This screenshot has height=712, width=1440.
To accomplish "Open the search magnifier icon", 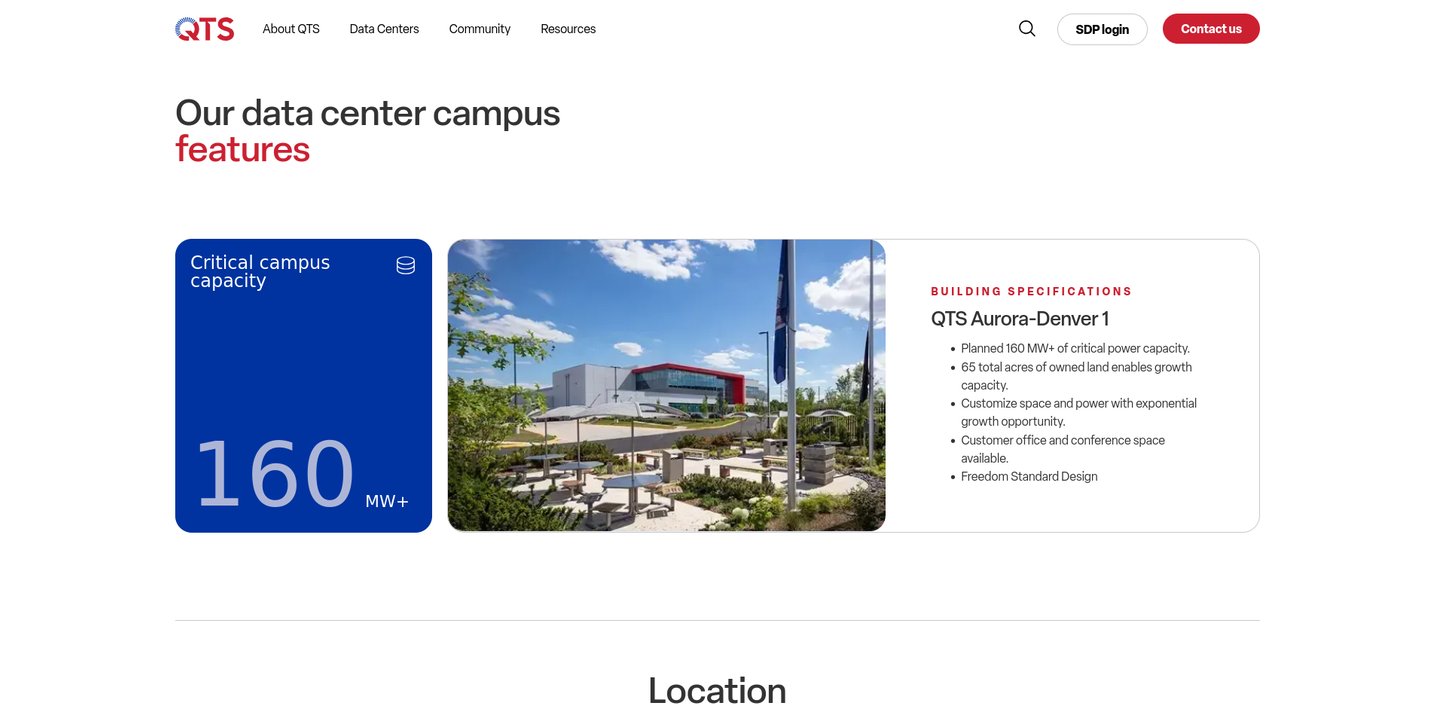I will pos(1027,29).
